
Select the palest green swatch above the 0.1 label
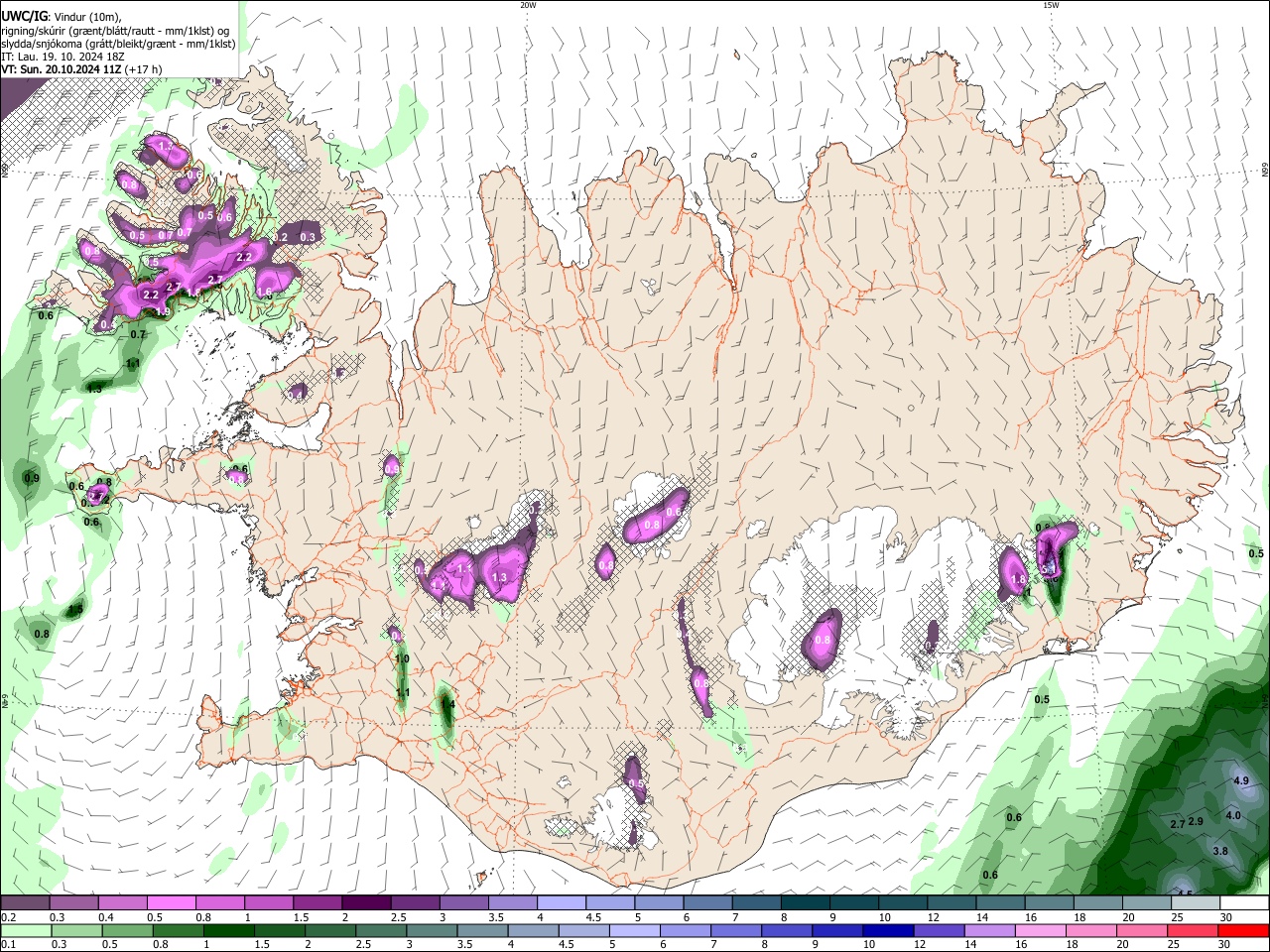25,930
